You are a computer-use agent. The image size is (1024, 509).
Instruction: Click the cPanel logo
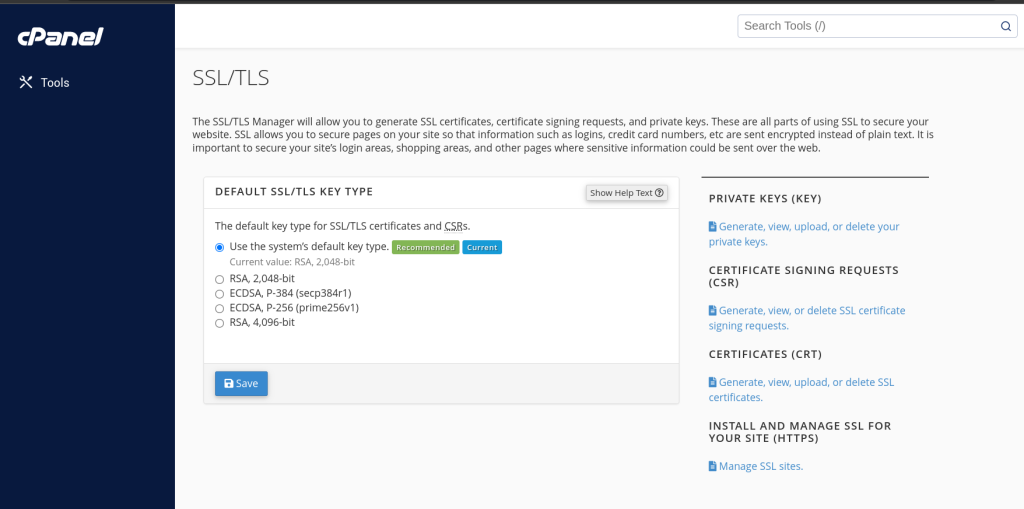coord(60,37)
